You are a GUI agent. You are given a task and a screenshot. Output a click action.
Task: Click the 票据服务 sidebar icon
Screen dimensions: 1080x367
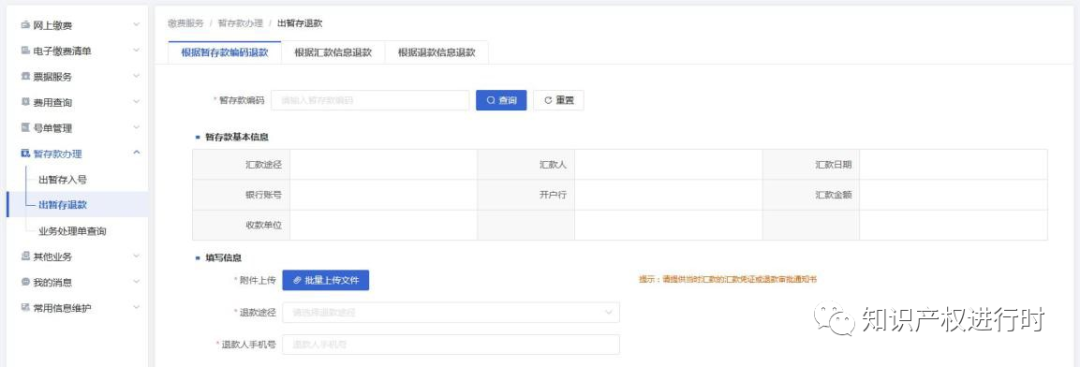[x=25, y=76]
